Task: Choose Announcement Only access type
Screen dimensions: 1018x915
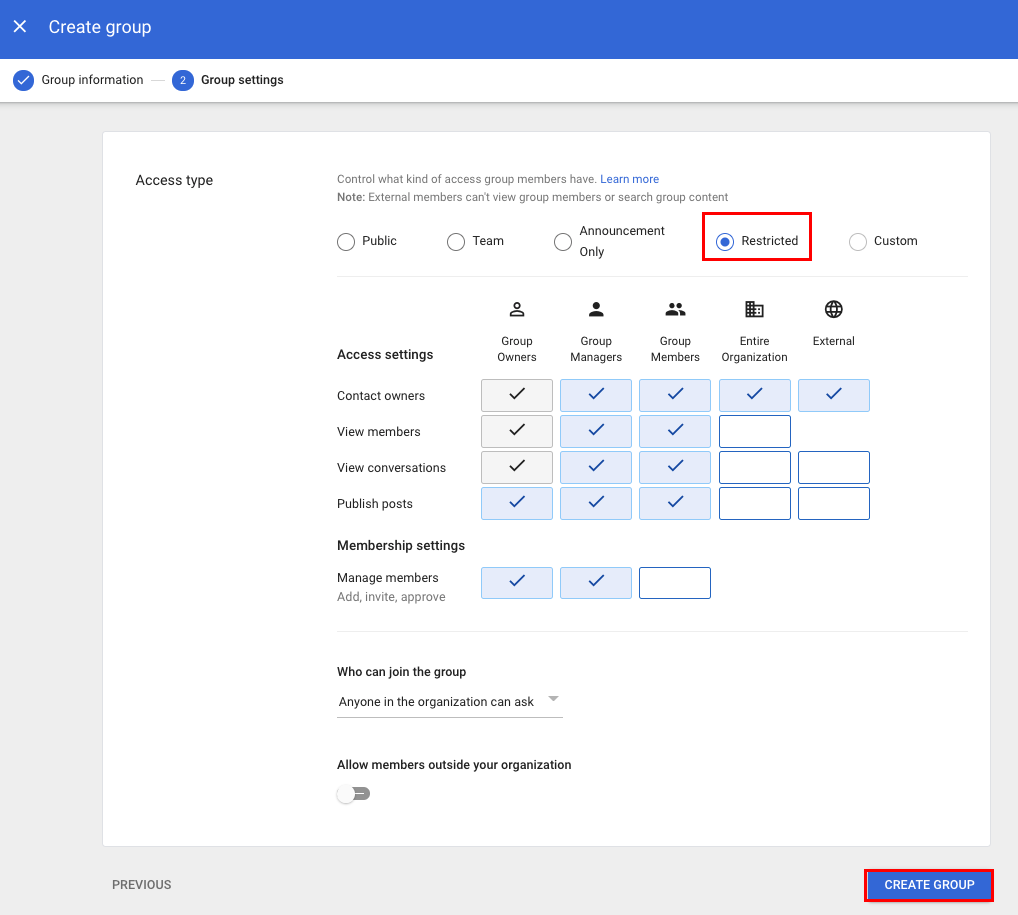Action: [x=563, y=242]
